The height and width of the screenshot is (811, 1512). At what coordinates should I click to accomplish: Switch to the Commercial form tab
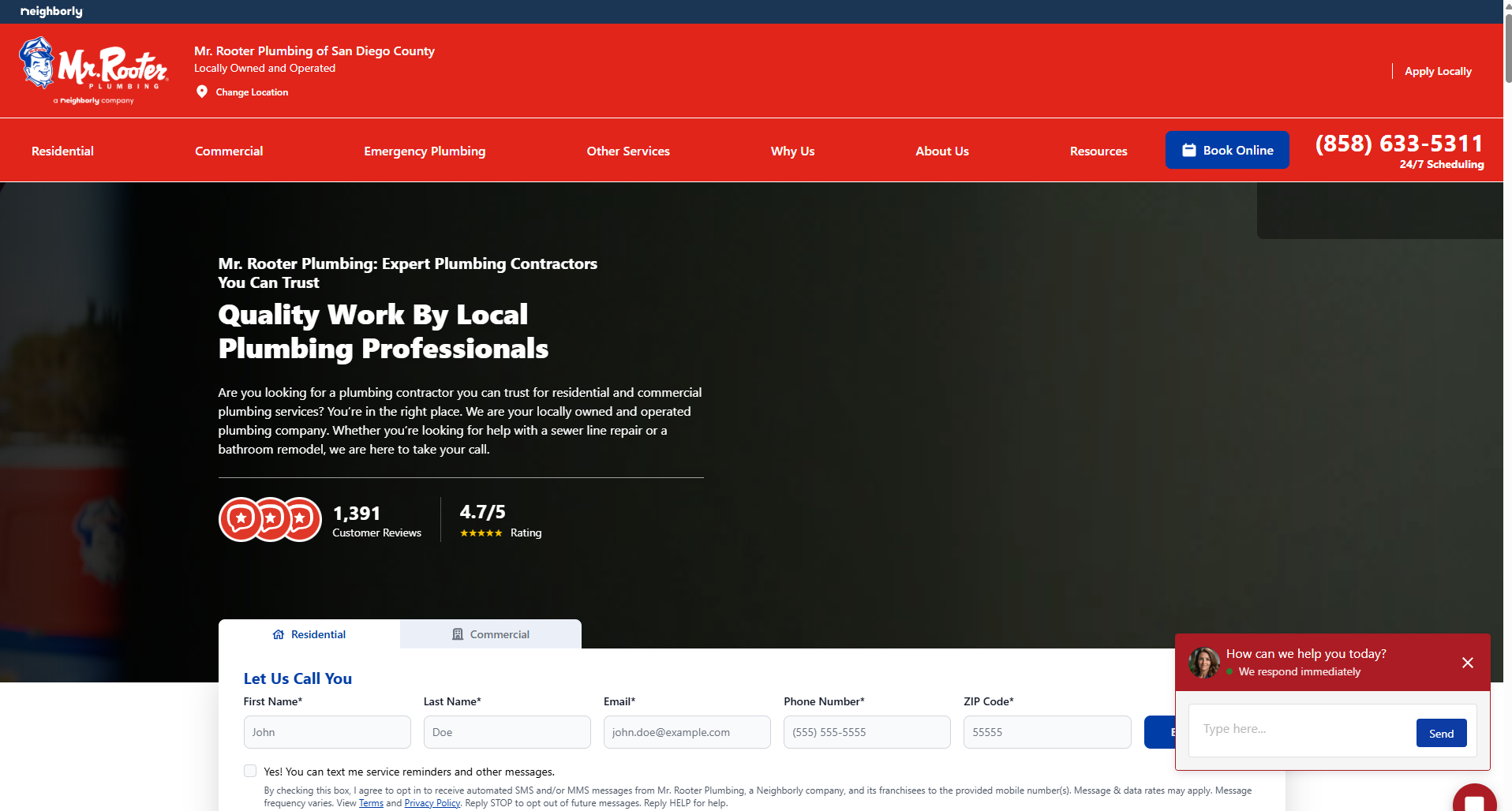tap(490, 634)
